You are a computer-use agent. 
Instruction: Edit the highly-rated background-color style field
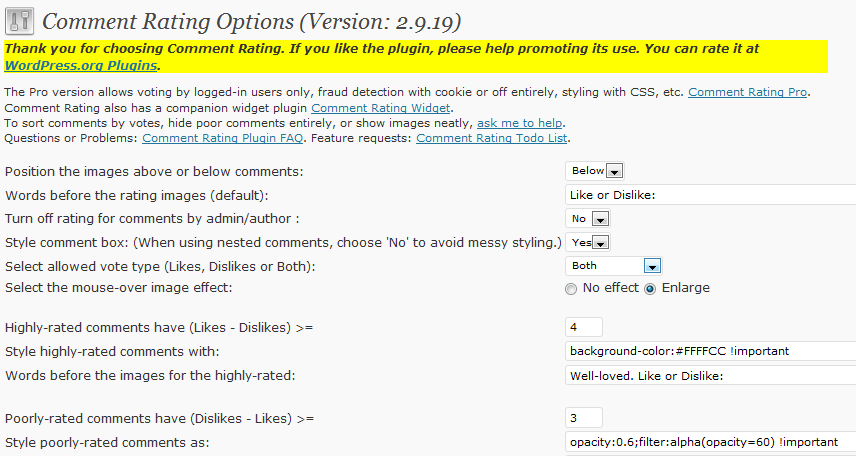click(x=710, y=351)
